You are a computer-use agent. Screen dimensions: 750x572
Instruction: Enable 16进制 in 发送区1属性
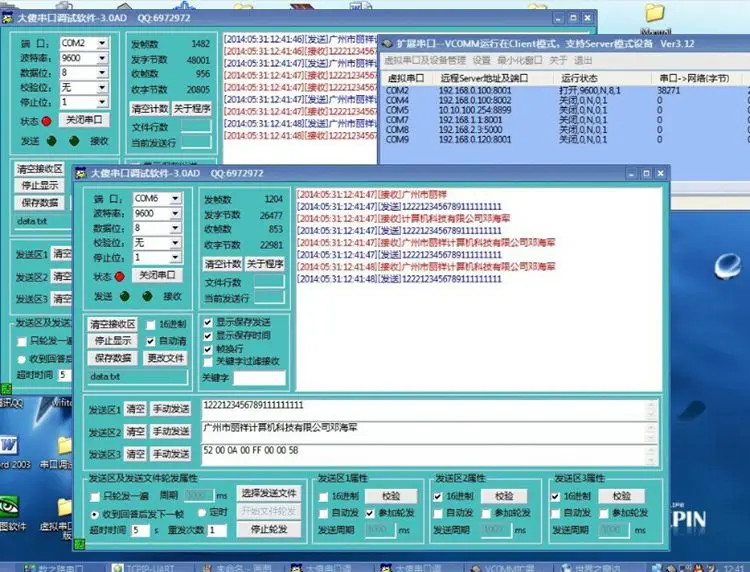tap(323, 497)
